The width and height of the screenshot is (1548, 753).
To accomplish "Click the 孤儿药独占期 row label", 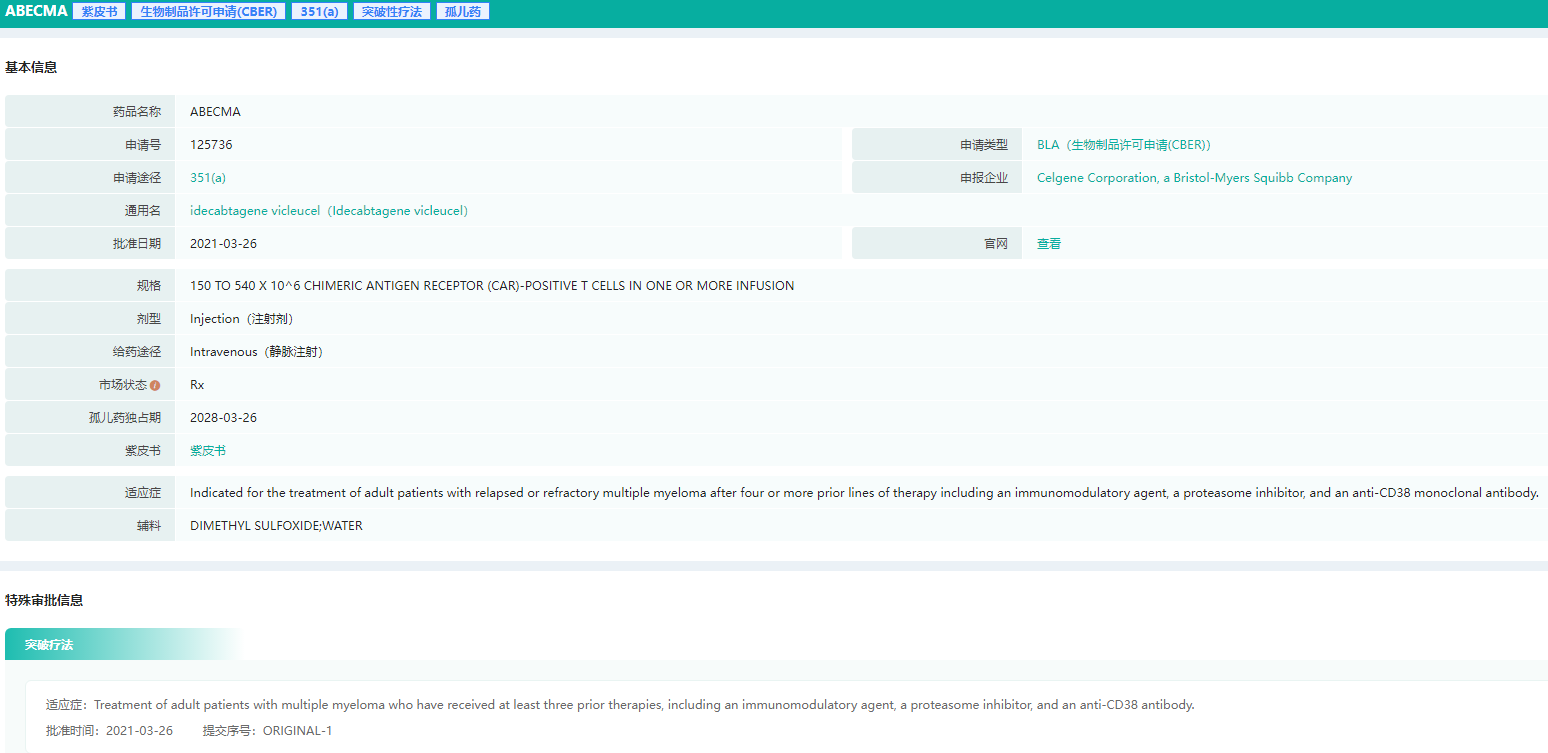I will tap(125, 418).
